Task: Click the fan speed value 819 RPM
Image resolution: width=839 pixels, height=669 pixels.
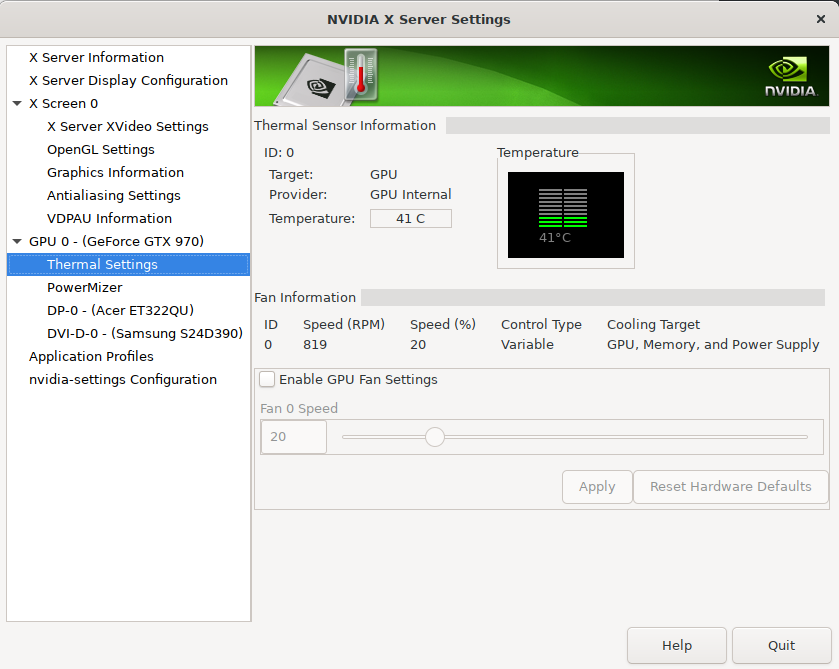Action: pyautogui.click(x=315, y=344)
